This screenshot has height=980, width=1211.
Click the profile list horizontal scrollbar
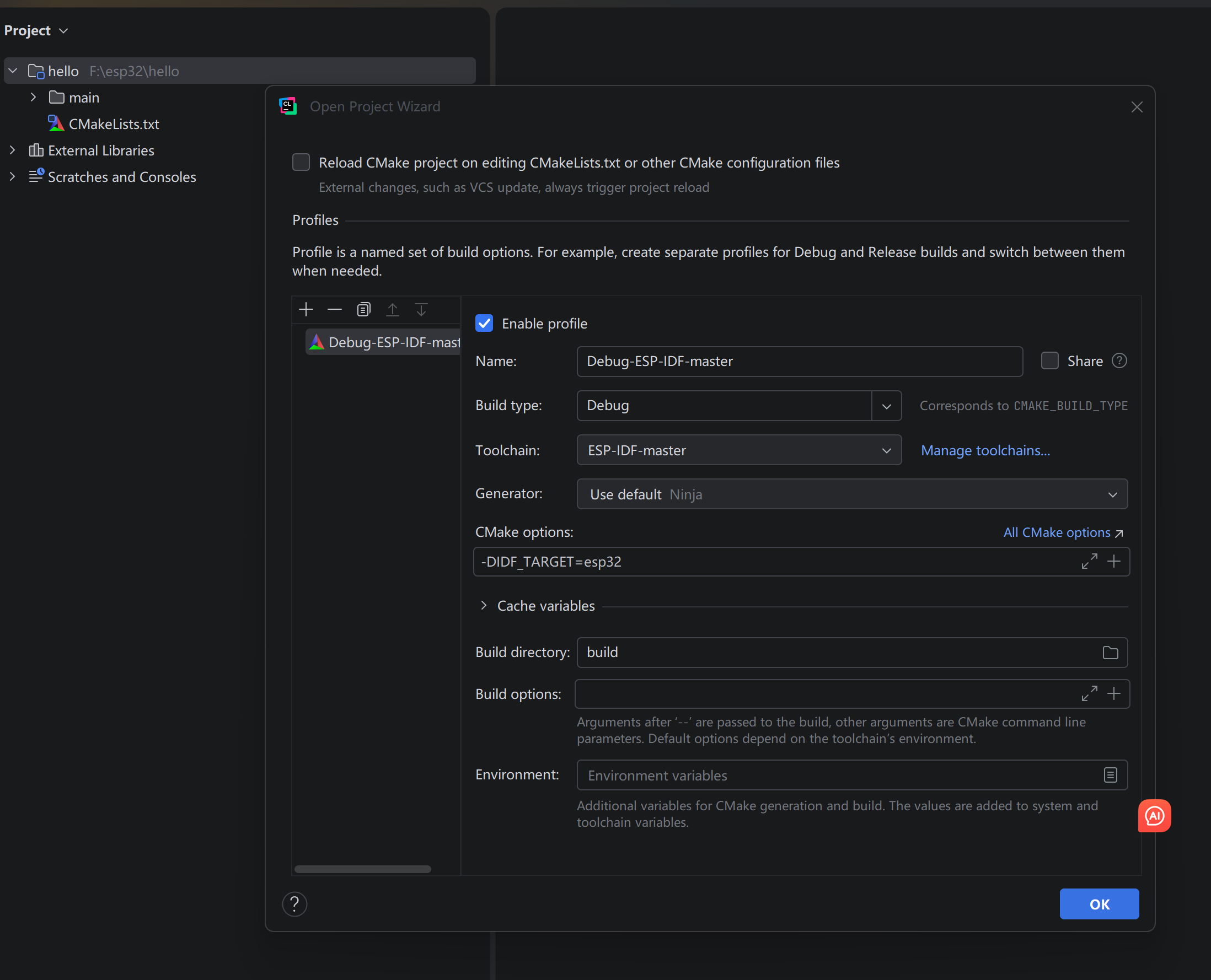click(x=363, y=869)
